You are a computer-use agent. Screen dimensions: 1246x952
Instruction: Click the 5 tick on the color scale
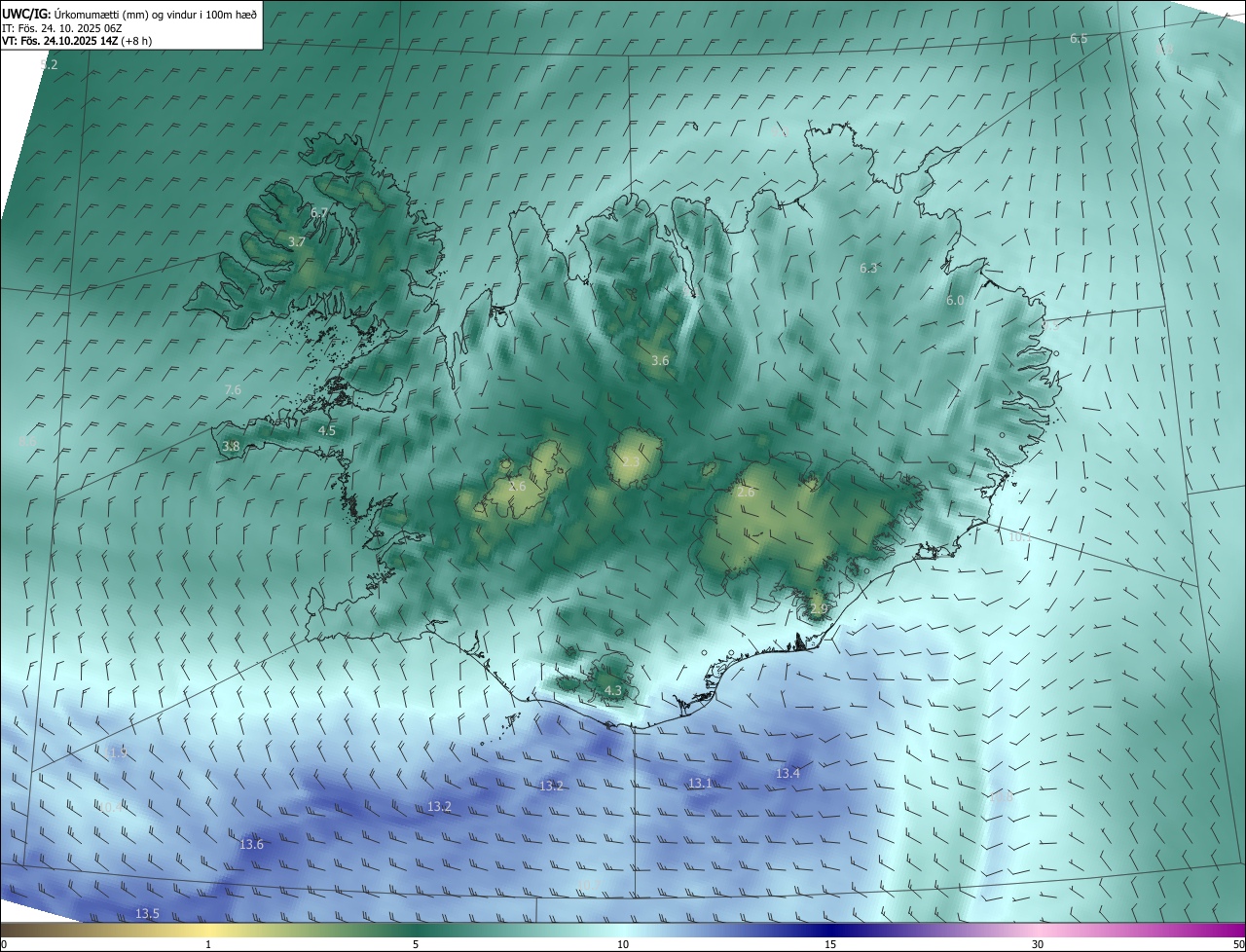[416, 944]
